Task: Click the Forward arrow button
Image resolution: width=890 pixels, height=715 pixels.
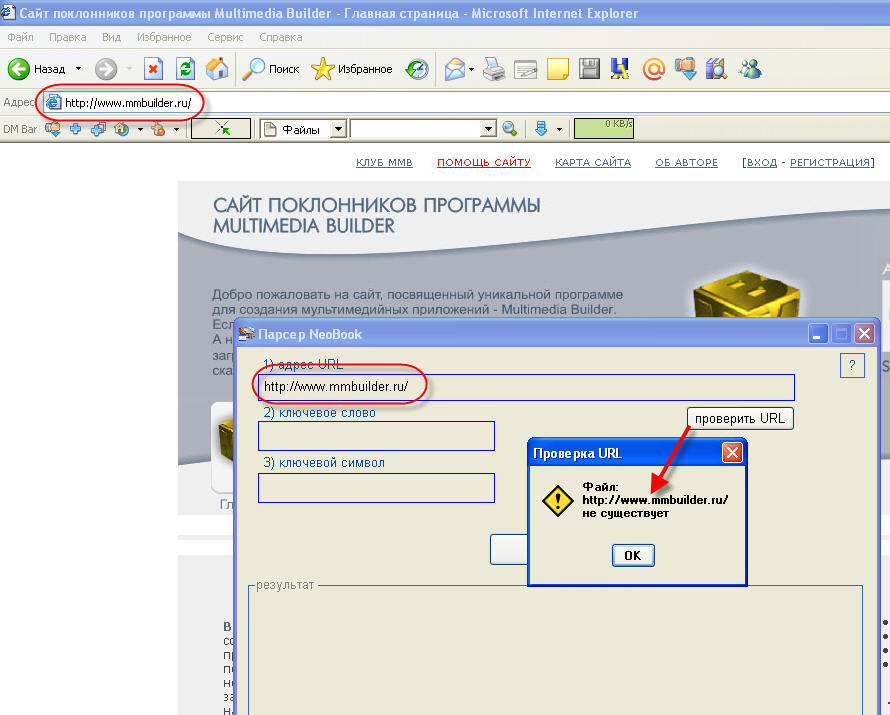Action: (106, 69)
